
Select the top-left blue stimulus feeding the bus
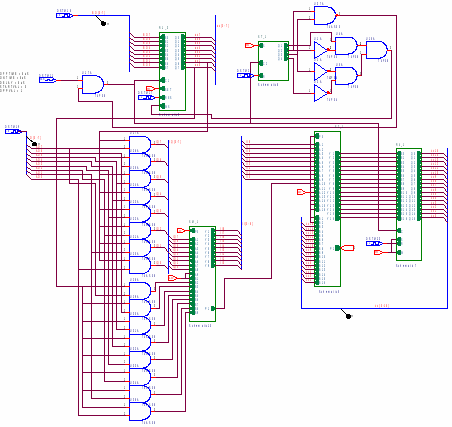64,15
